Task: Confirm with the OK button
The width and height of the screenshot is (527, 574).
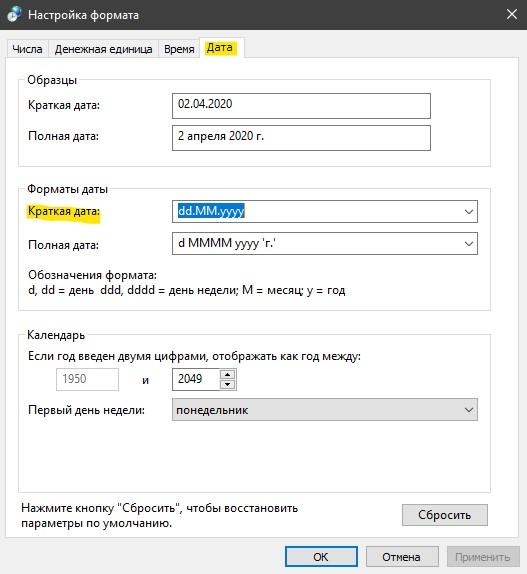Action: coord(321,557)
